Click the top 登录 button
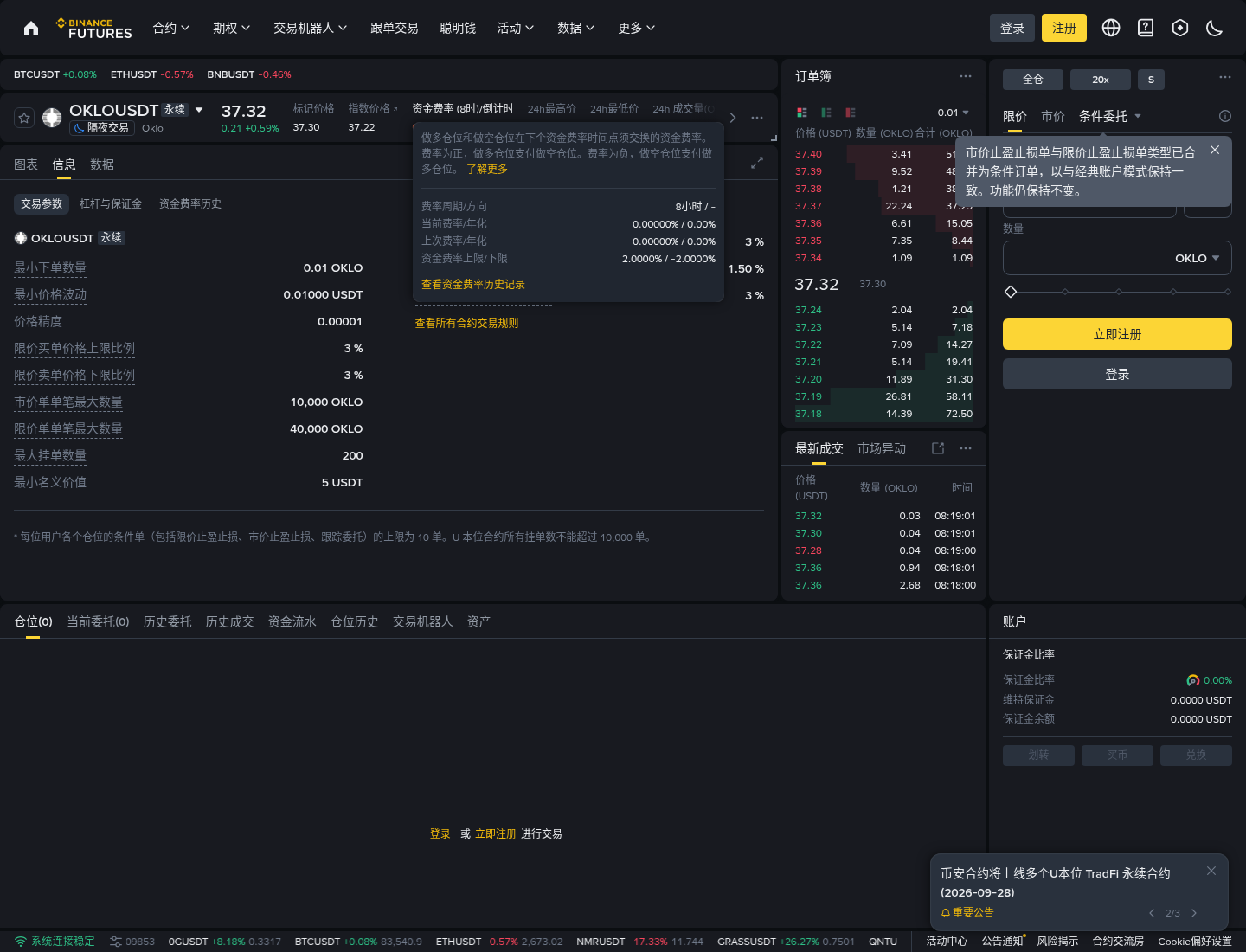This screenshot has height=952, width=1246. (1012, 28)
